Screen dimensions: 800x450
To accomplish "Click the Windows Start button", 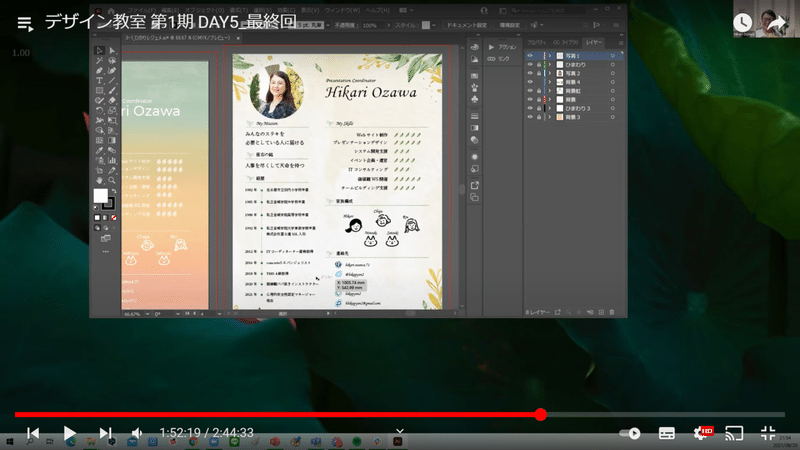I will click(9, 442).
